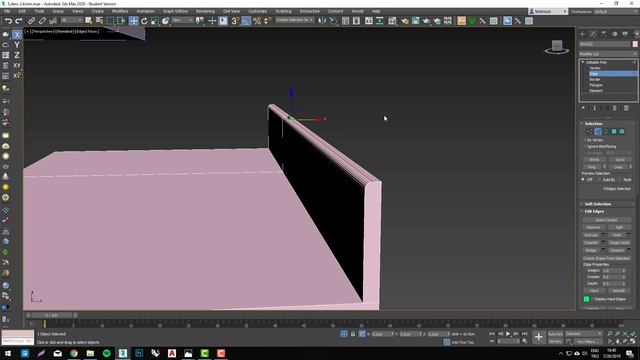Activate the Select and Scale tool

155,20
